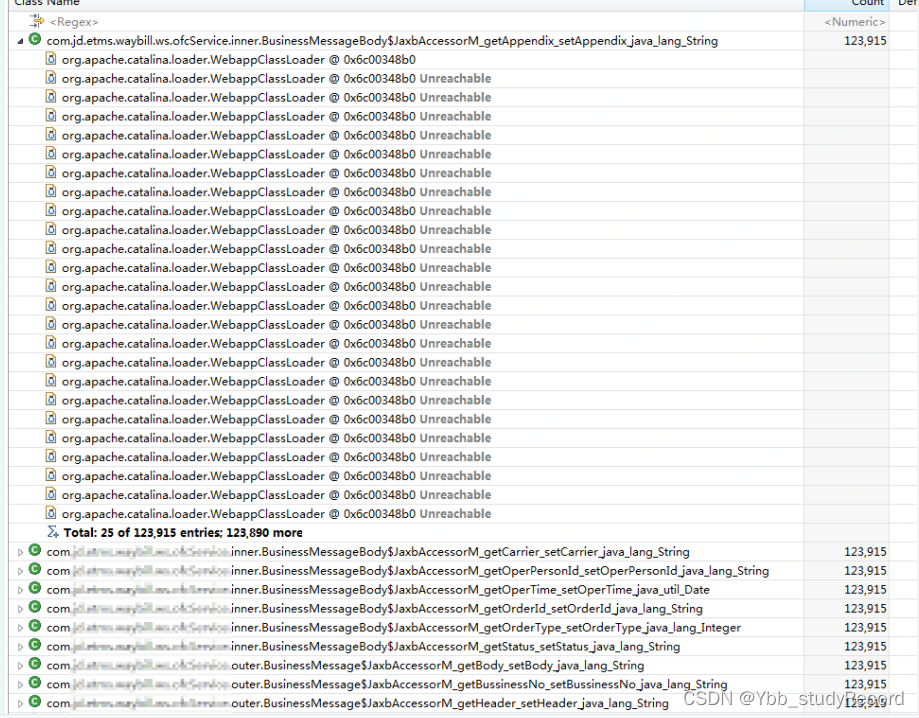Expand the getStatus_setStatus row
The width and height of the screenshot is (919, 718).
pos(21,646)
